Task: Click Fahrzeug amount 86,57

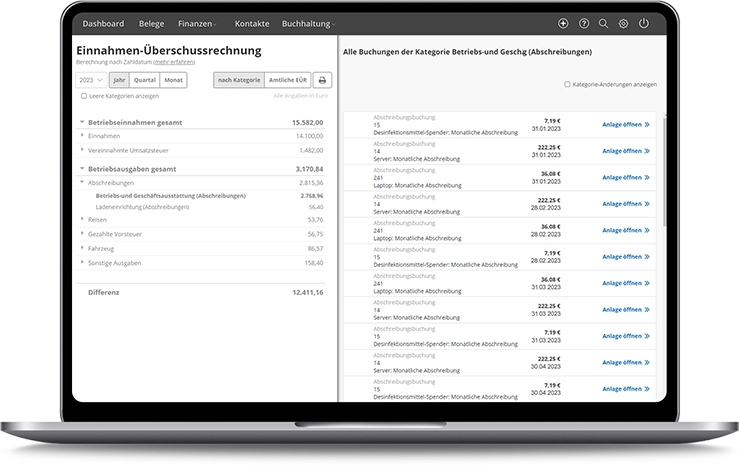Action: point(315,248)
